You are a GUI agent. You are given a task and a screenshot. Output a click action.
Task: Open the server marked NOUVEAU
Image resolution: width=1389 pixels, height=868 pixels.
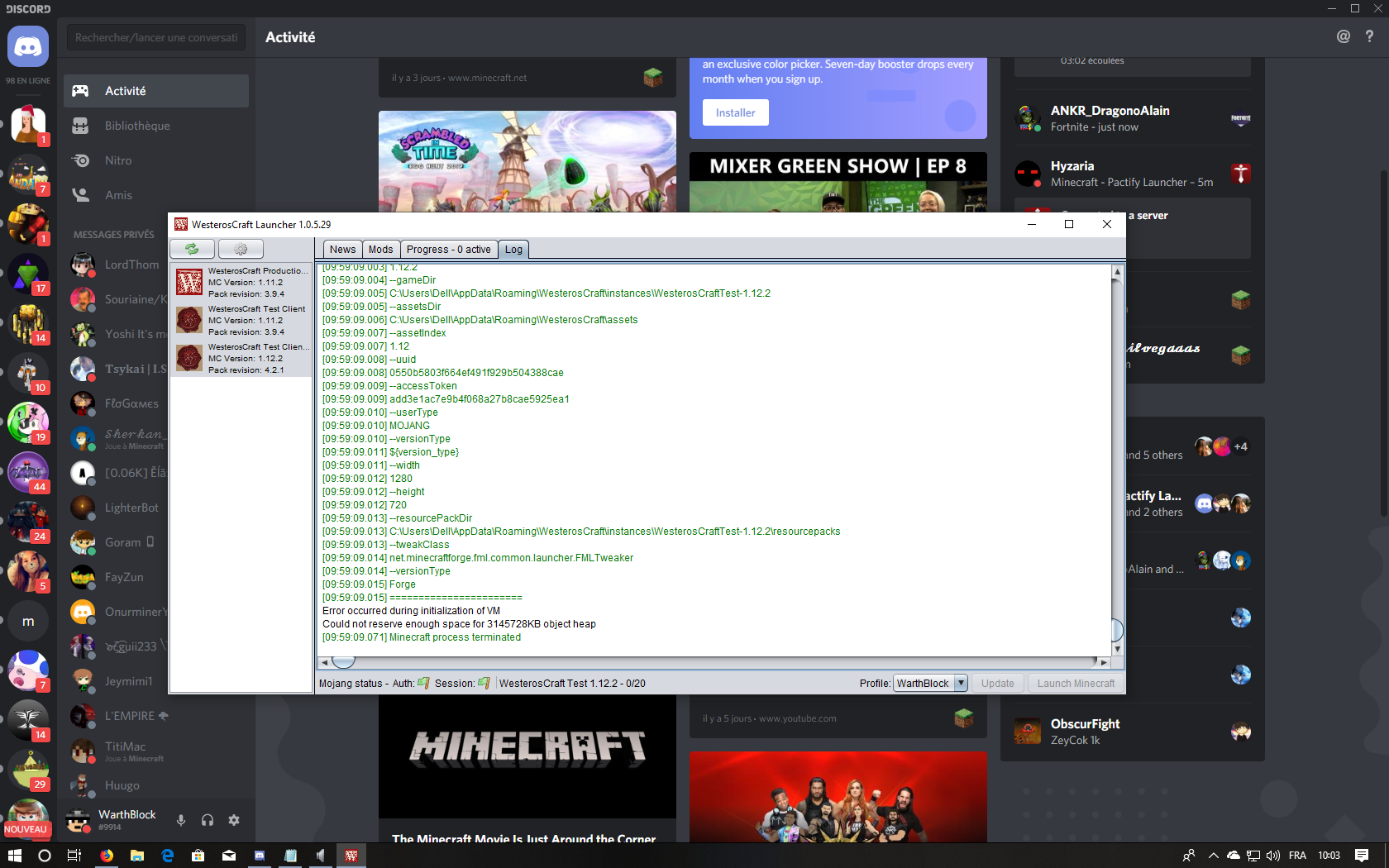point(28,818)
